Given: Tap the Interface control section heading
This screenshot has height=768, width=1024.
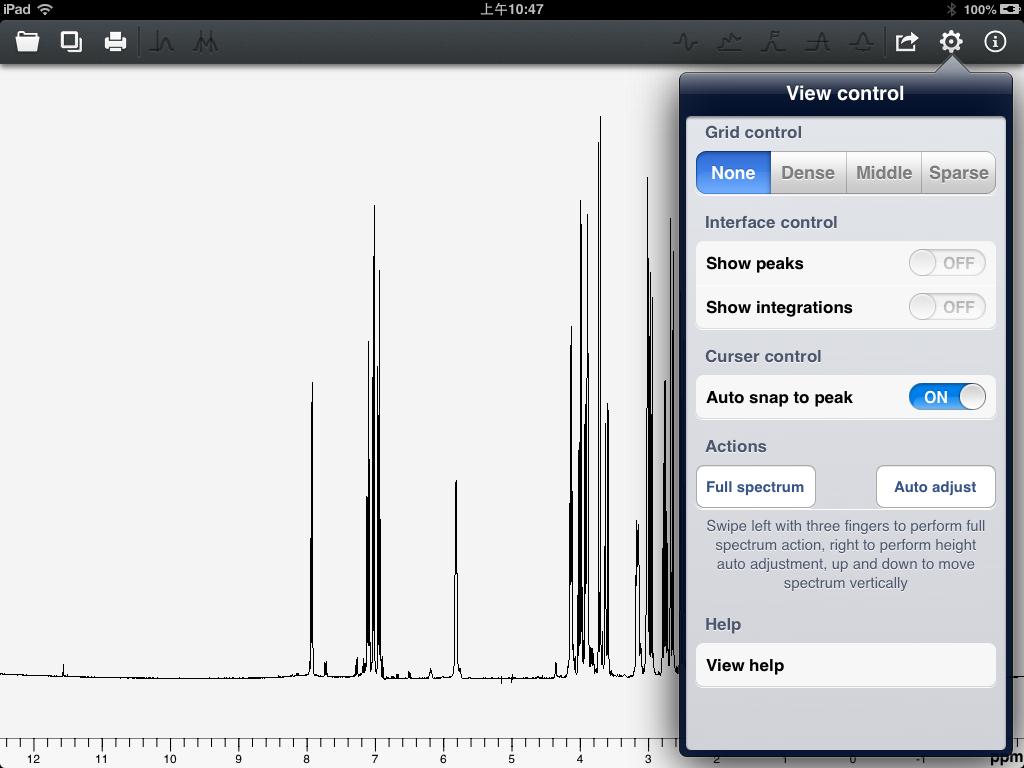Looking at the screenshot, I should [771, 222].
